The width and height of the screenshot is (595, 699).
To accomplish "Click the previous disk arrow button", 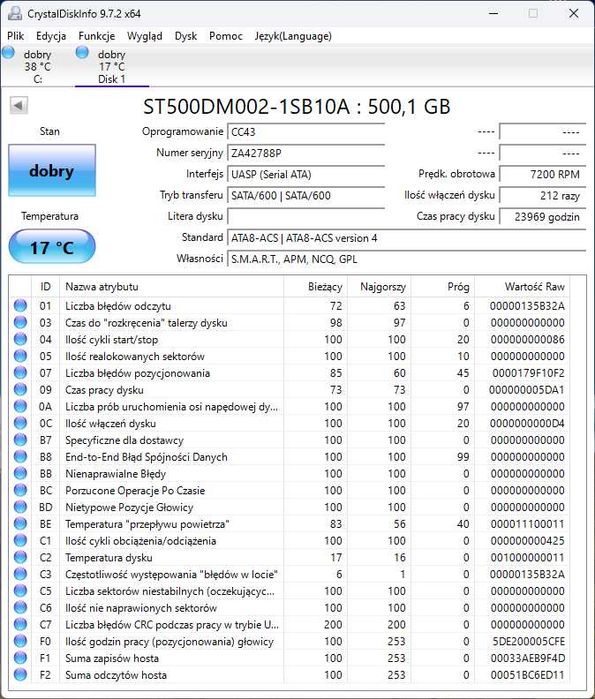I will [x=19, y=106].
